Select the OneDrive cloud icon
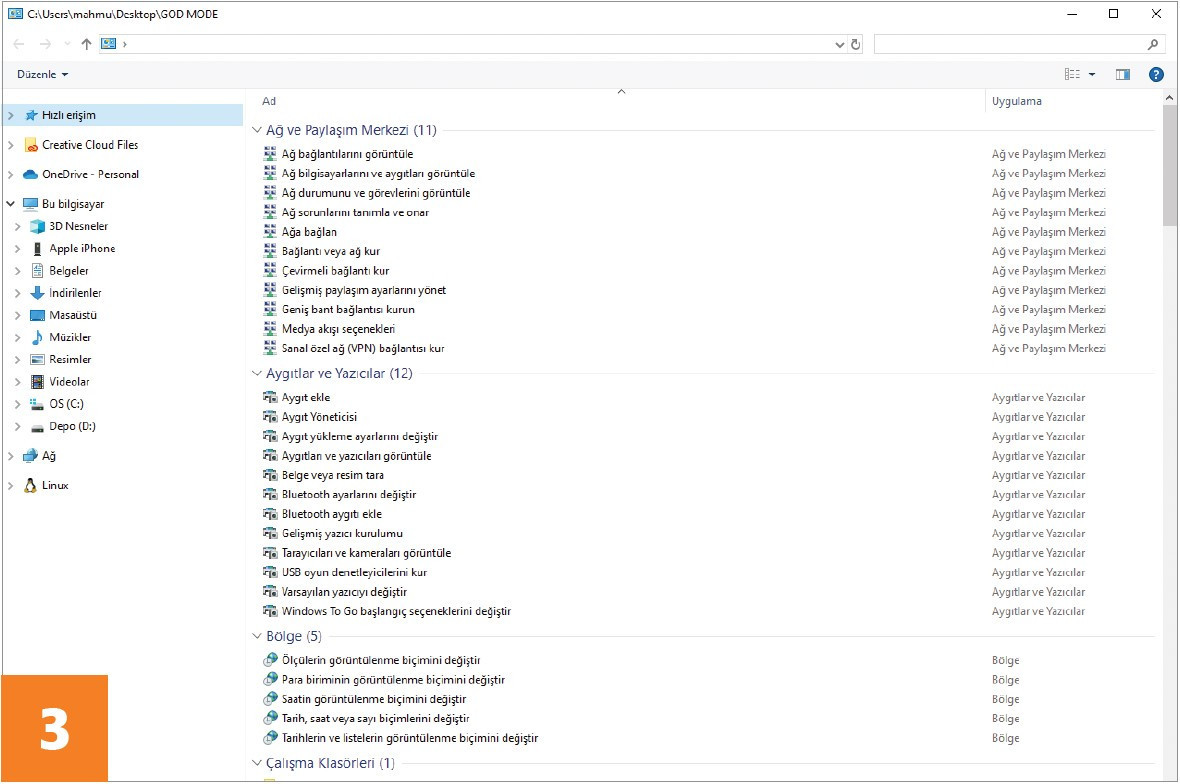1180x784 pixels. point(30,175)
